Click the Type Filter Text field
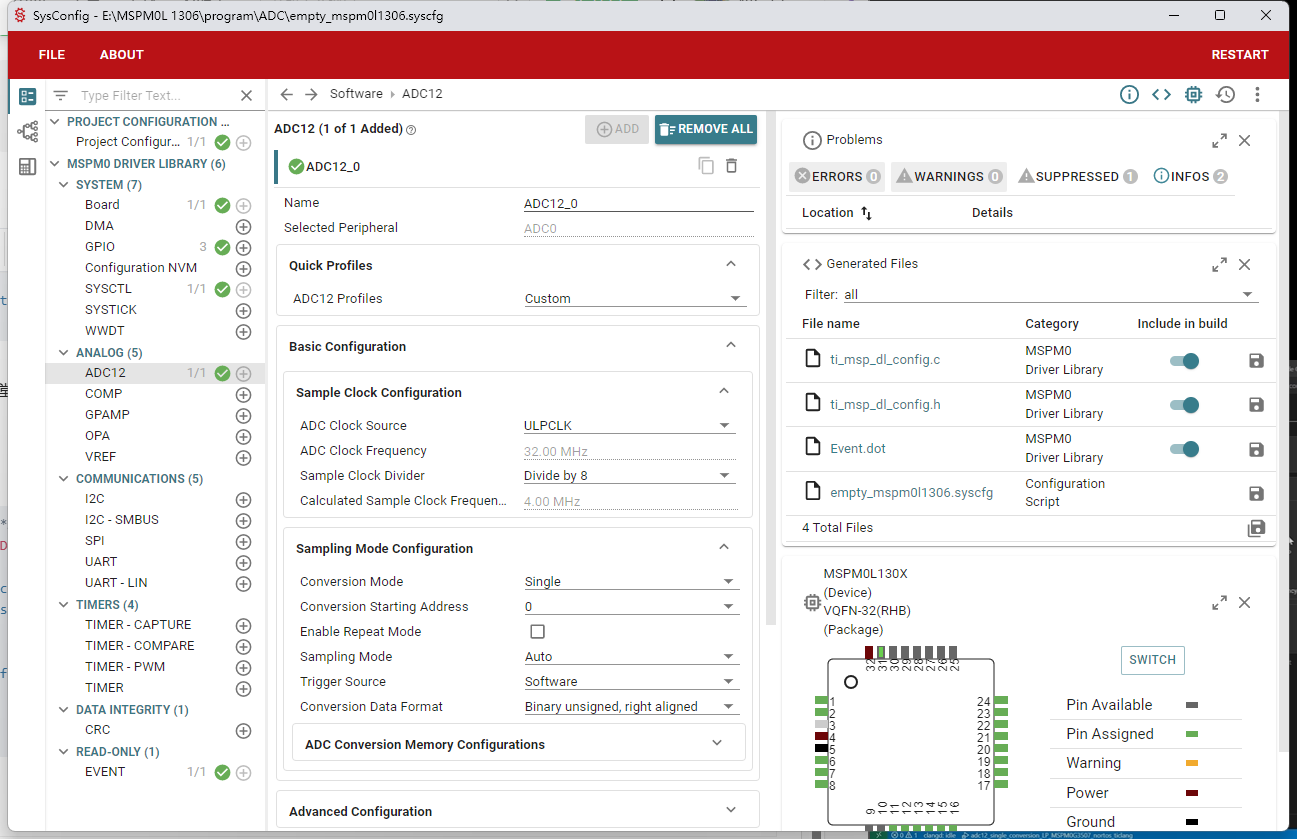This screenshot has width=1297, height=839. point(155,96)
